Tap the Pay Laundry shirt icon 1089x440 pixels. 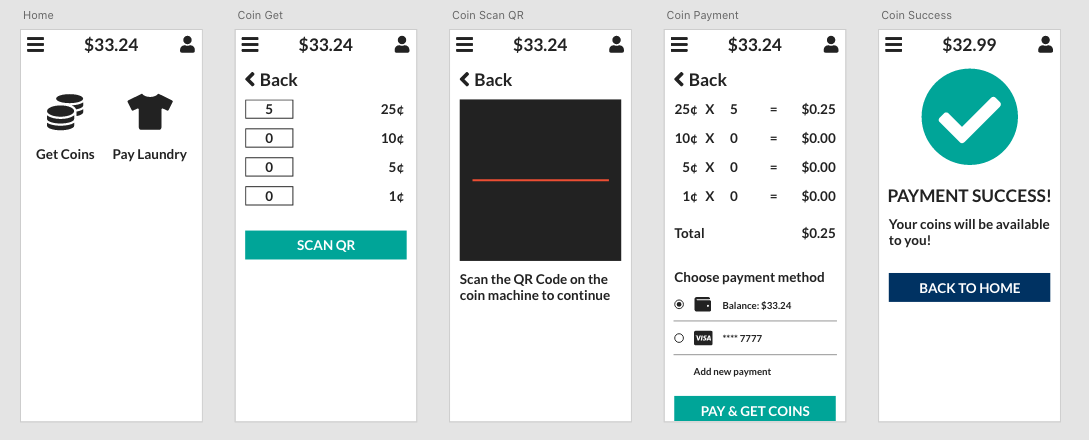tap(150, 112)
